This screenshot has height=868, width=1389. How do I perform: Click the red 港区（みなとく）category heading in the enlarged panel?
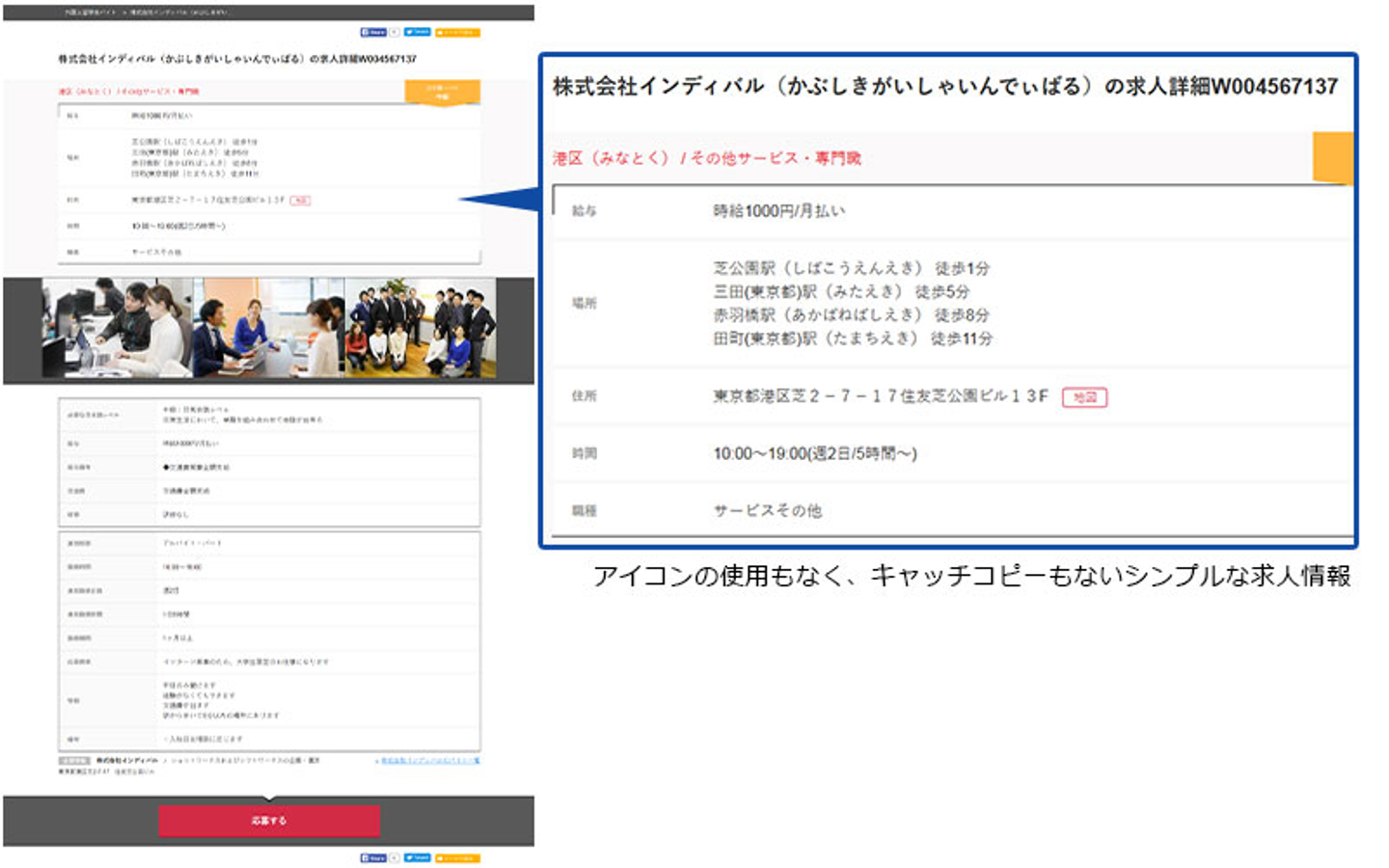coord(707,158)
